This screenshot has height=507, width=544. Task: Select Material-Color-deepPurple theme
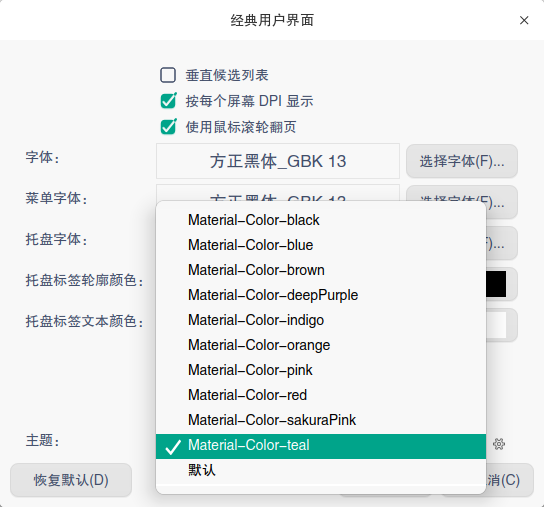click(321, 295)
